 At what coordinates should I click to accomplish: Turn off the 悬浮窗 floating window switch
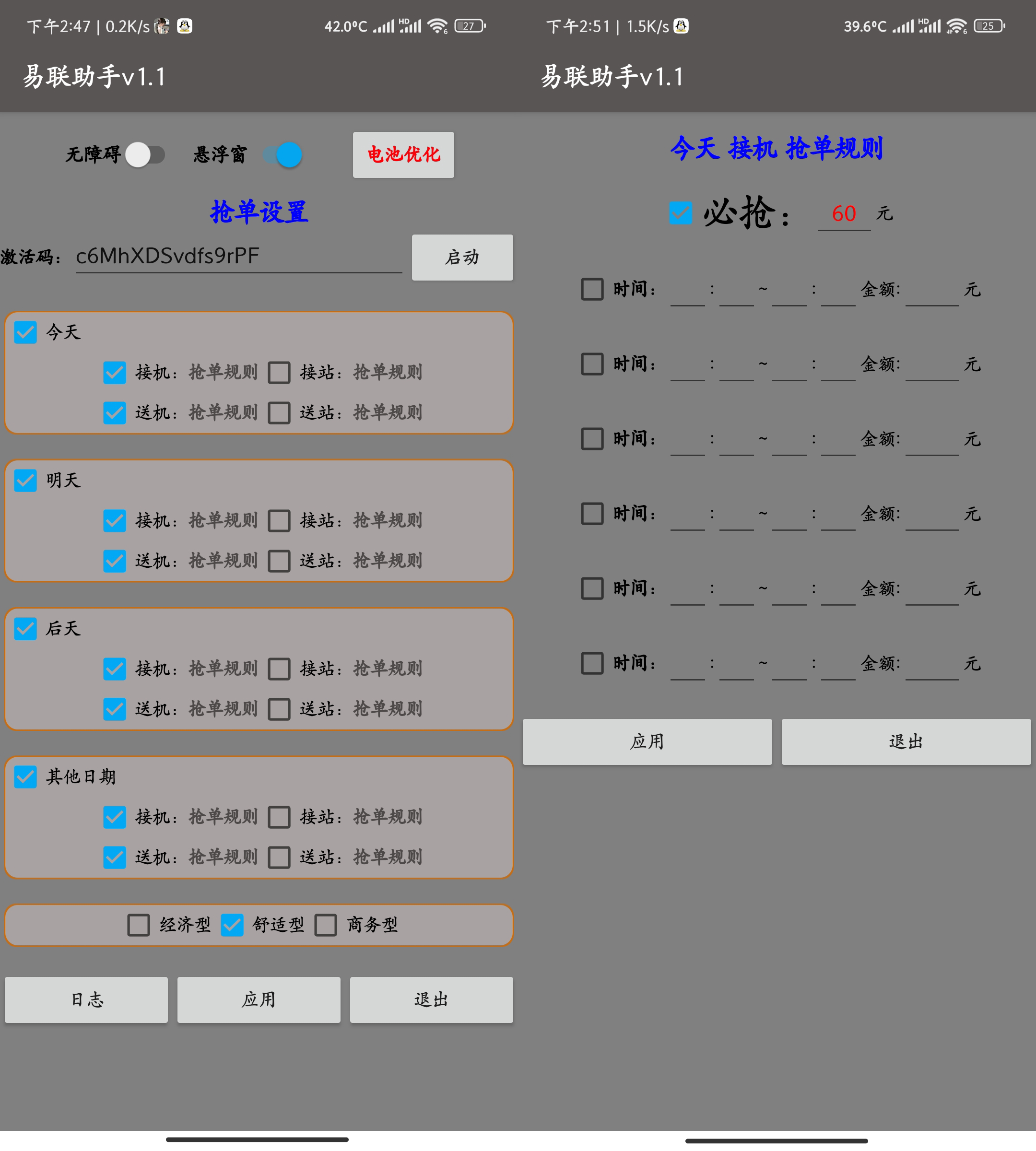[x=283, y=155]
